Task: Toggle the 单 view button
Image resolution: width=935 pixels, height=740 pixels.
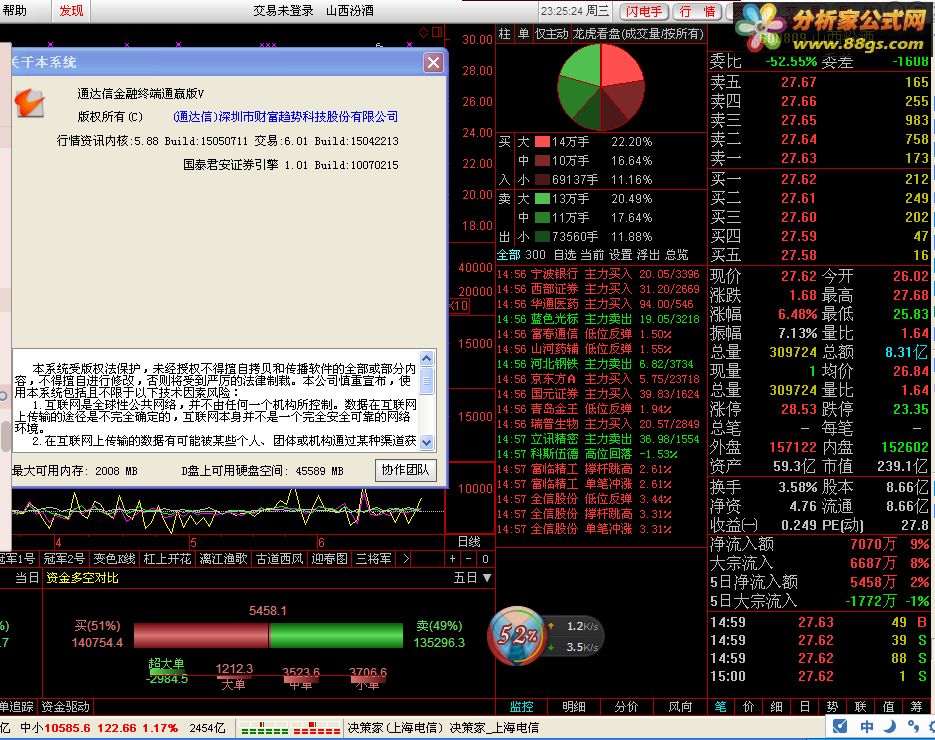Action: coord(524,33)
